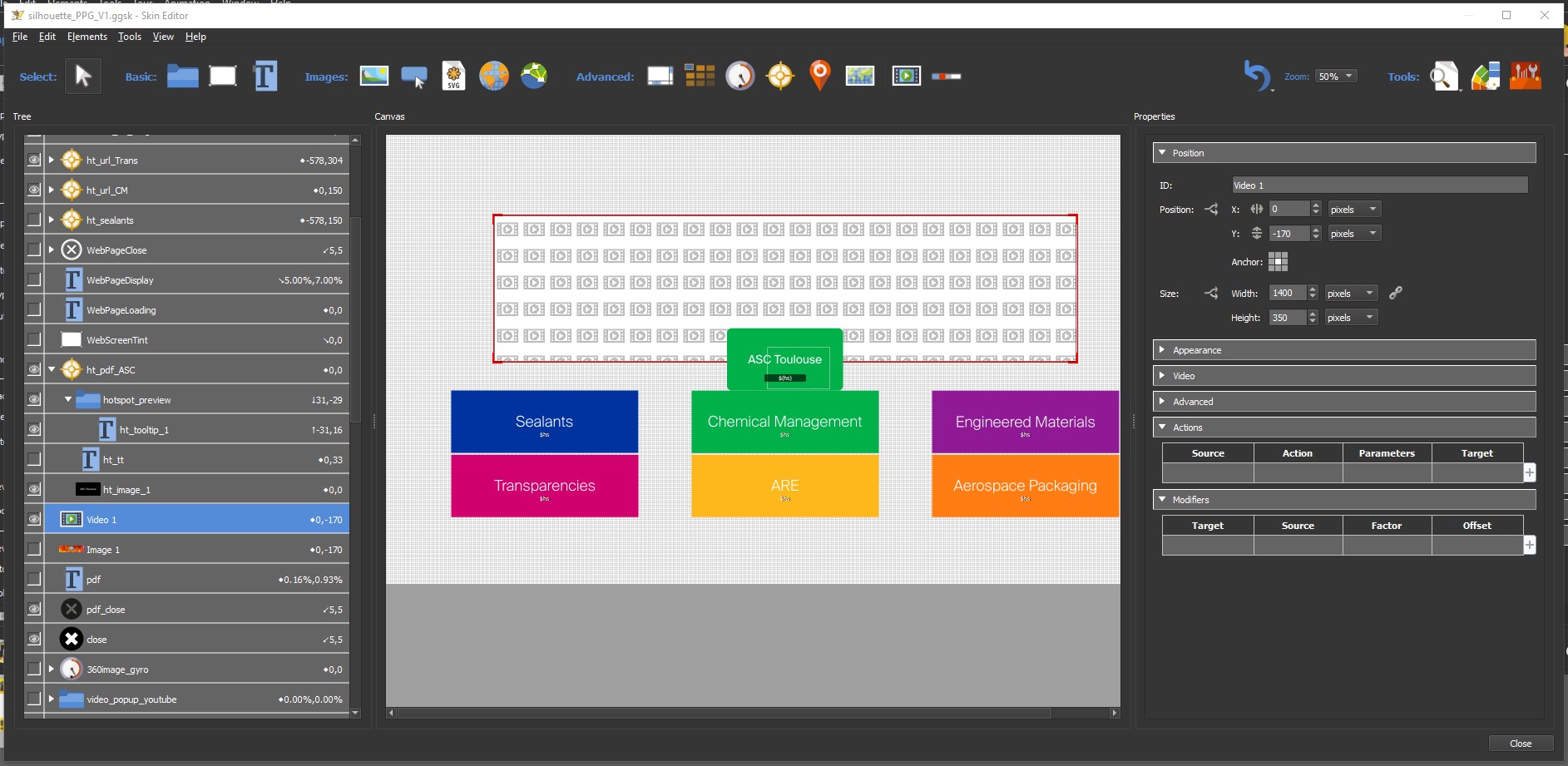Add a text element
This screenshot has width=1568, height=766.
pyautogui.click(x=265, y=77)
